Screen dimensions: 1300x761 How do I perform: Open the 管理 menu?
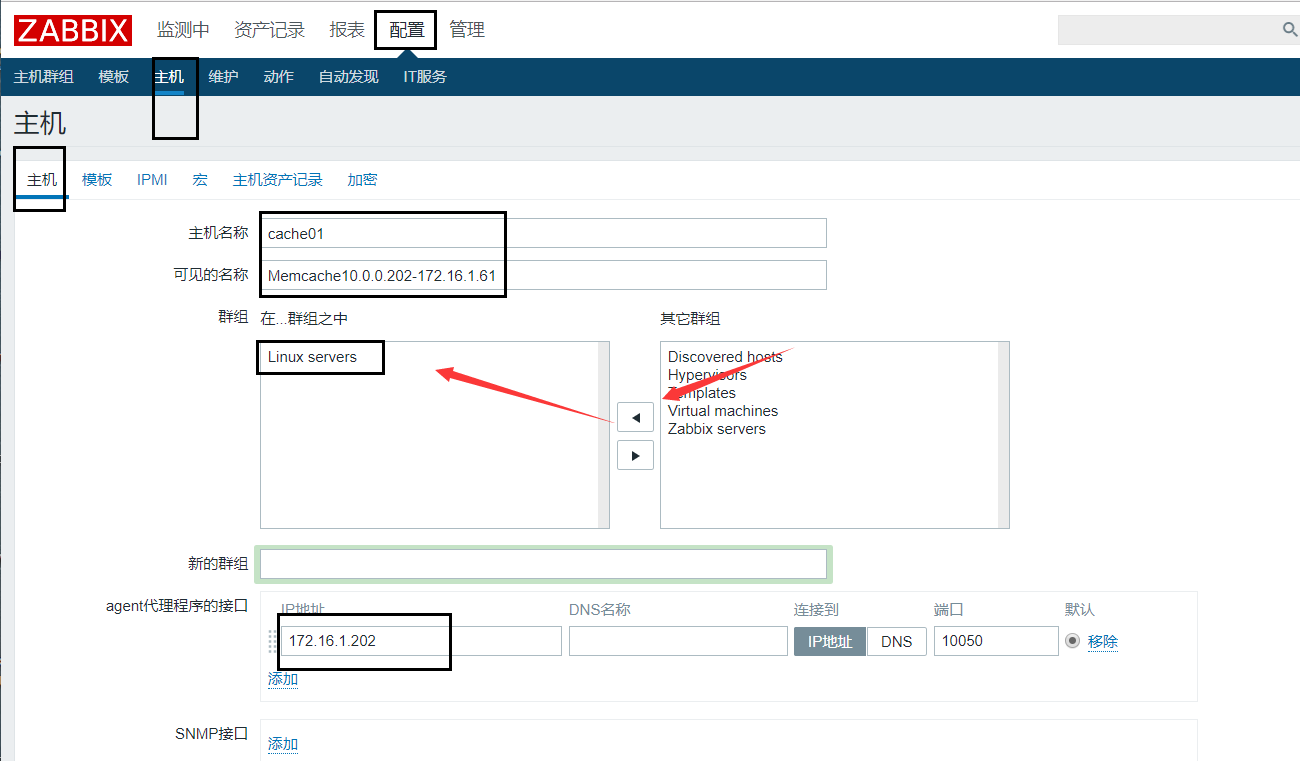(x=467, y=30)
